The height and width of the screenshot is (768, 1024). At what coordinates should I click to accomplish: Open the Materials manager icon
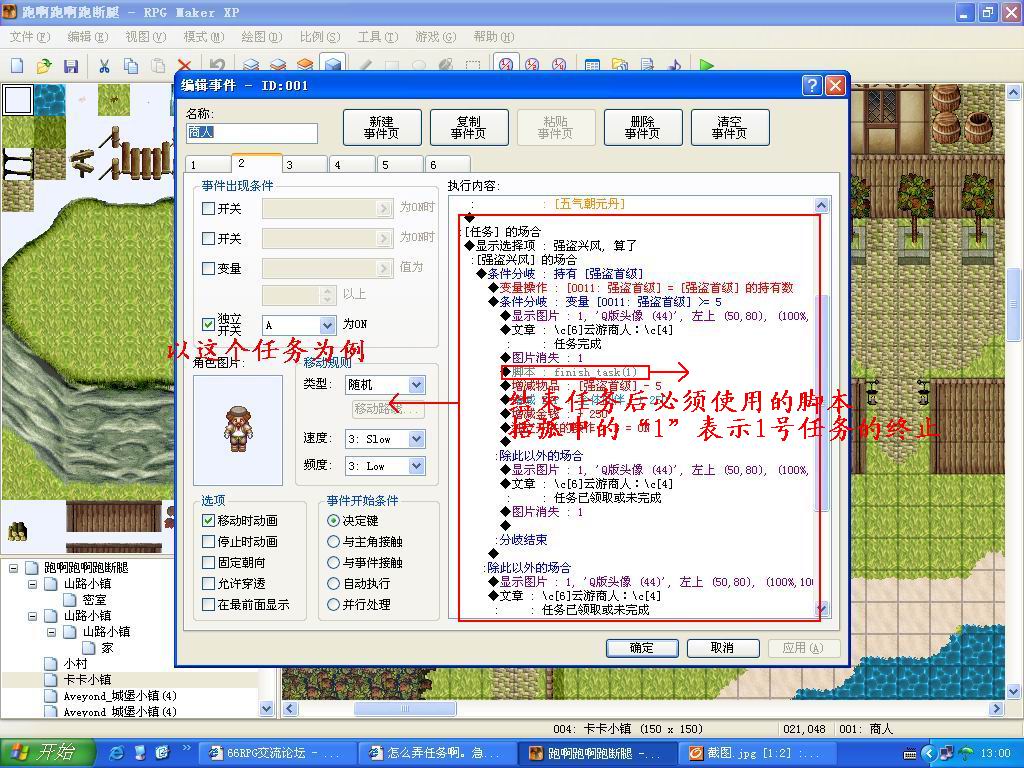(x=619, y=65)
